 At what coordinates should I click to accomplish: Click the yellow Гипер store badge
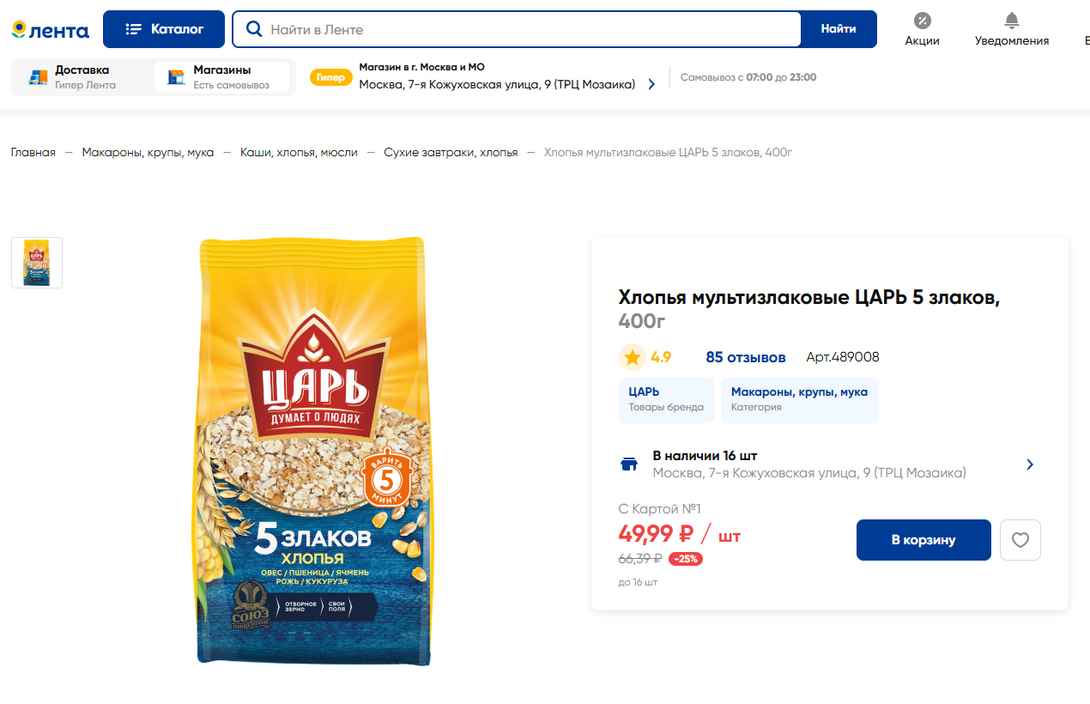coord(331,77)
